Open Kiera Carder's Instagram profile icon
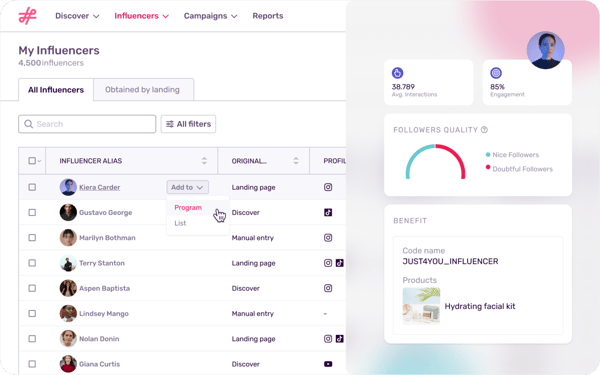 point(328,187)
